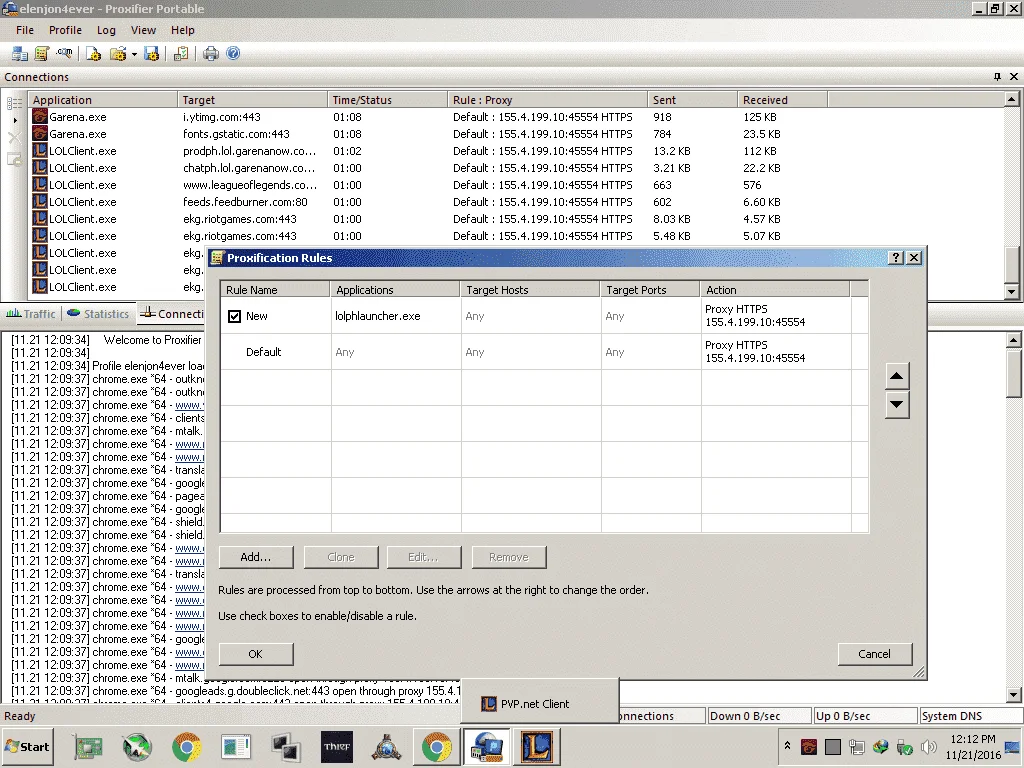1024x768 pixels.
Task: Click the Rule Name column header
Action: pos(275,290)
